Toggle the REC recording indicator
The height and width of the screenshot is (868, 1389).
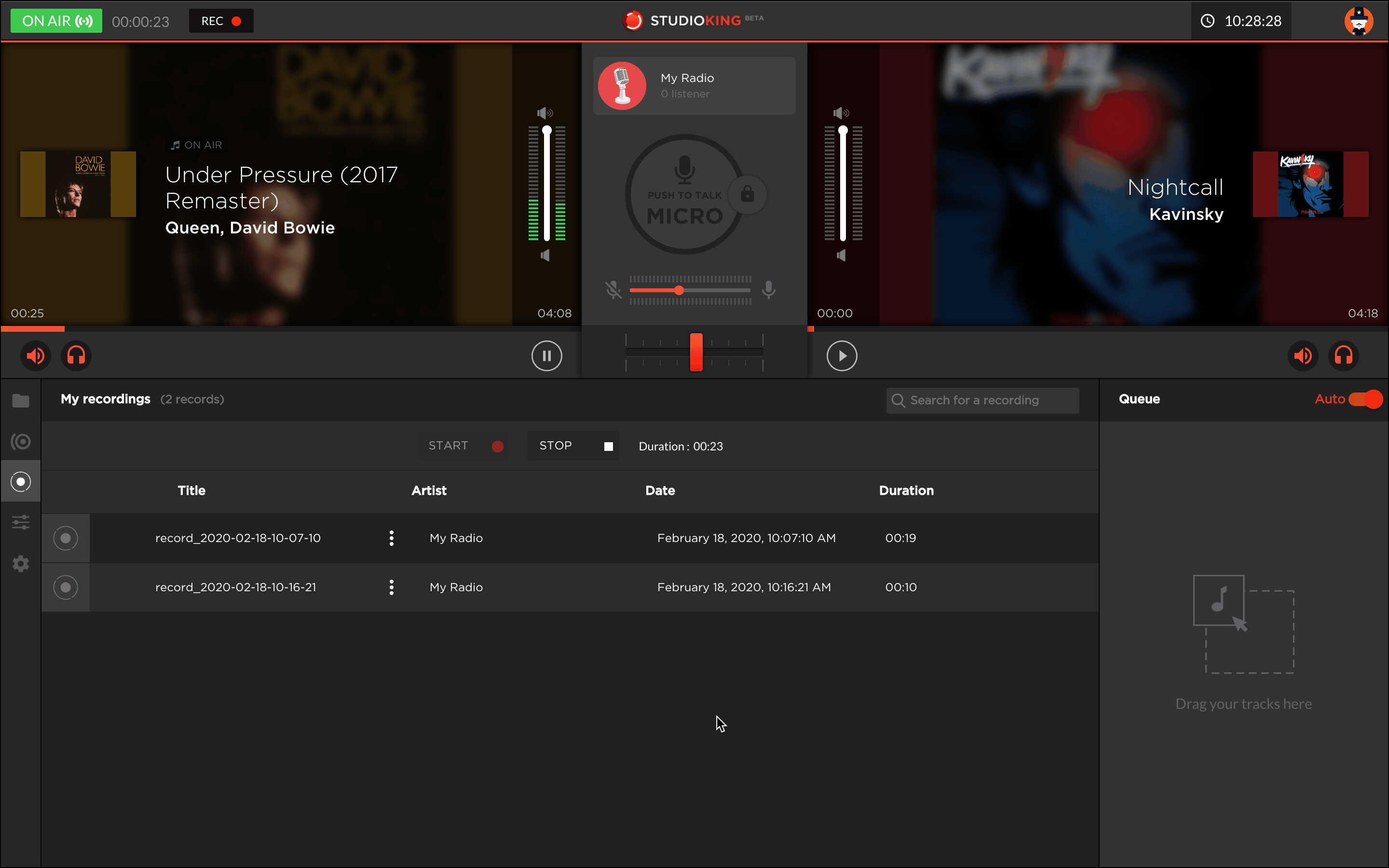pyautogui.click(x=221, y=21)
